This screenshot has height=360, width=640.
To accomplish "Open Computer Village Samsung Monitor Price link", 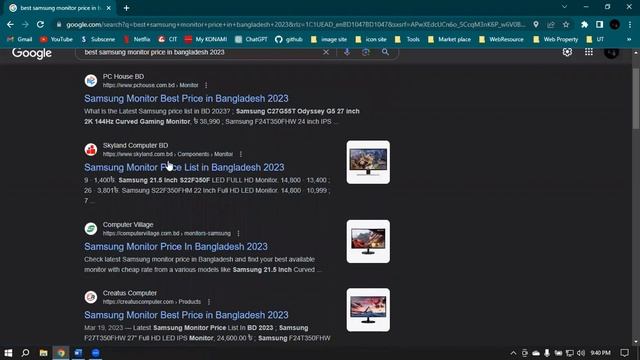I will [176, 247].
